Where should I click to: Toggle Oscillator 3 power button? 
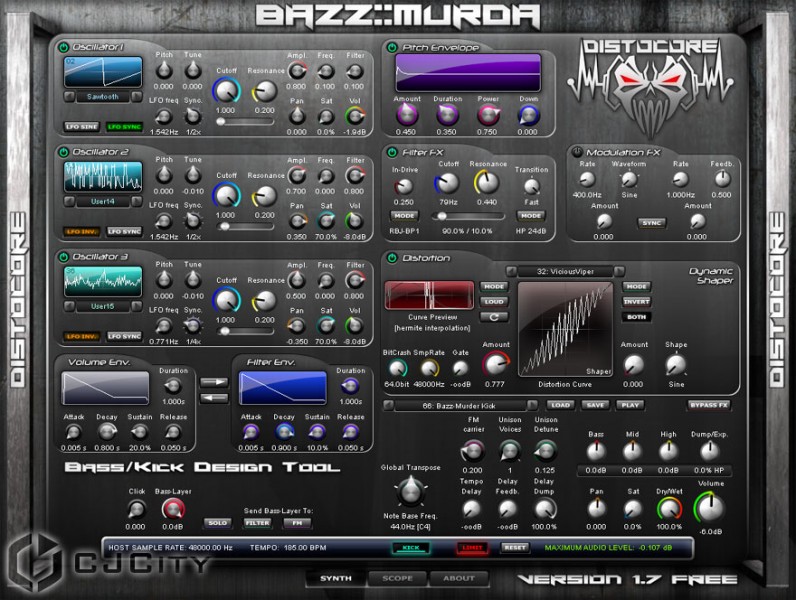63,257
